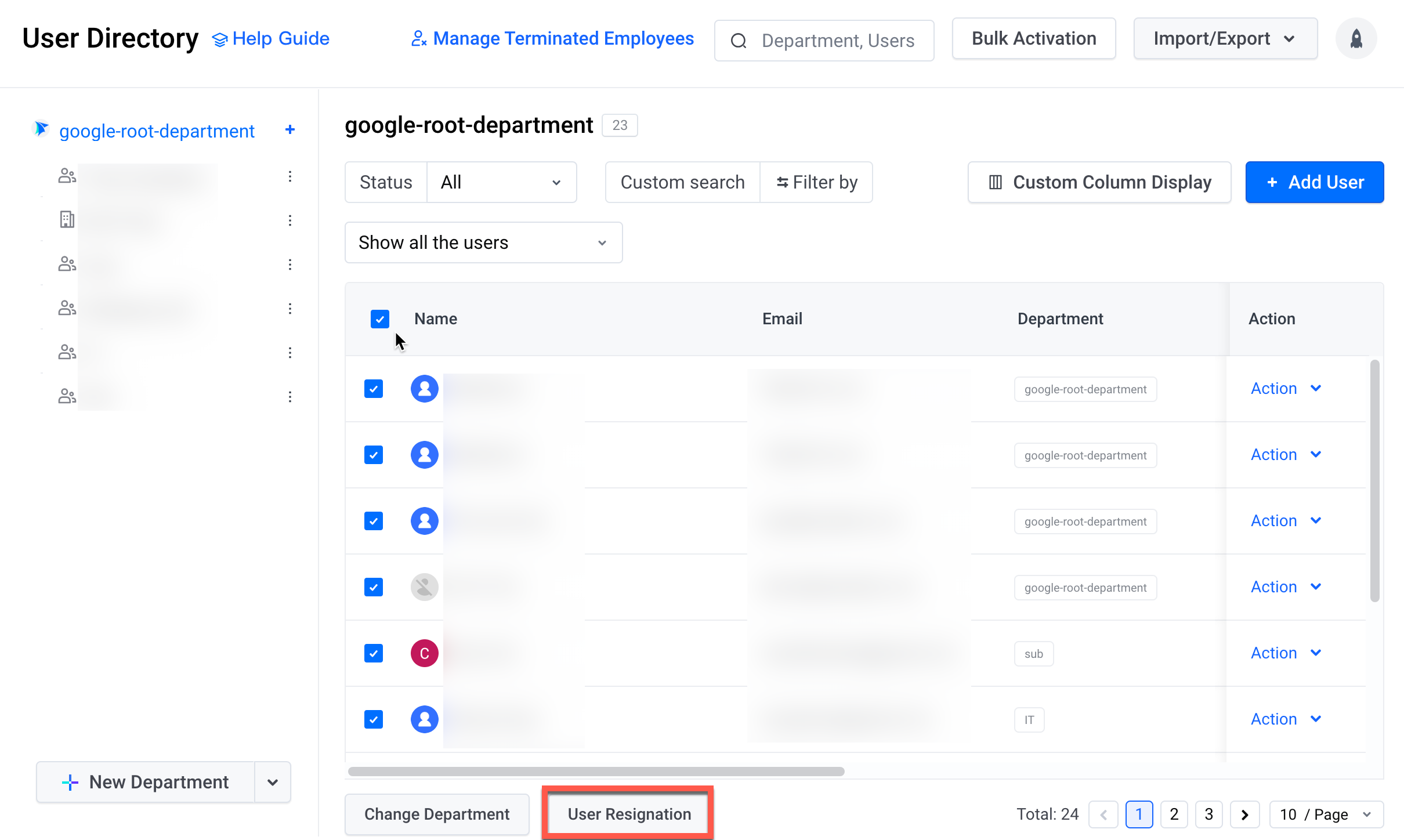This screenshot has height=840, width=1404.
Task: Go to page 1
Action: [x=1139, y=814]
